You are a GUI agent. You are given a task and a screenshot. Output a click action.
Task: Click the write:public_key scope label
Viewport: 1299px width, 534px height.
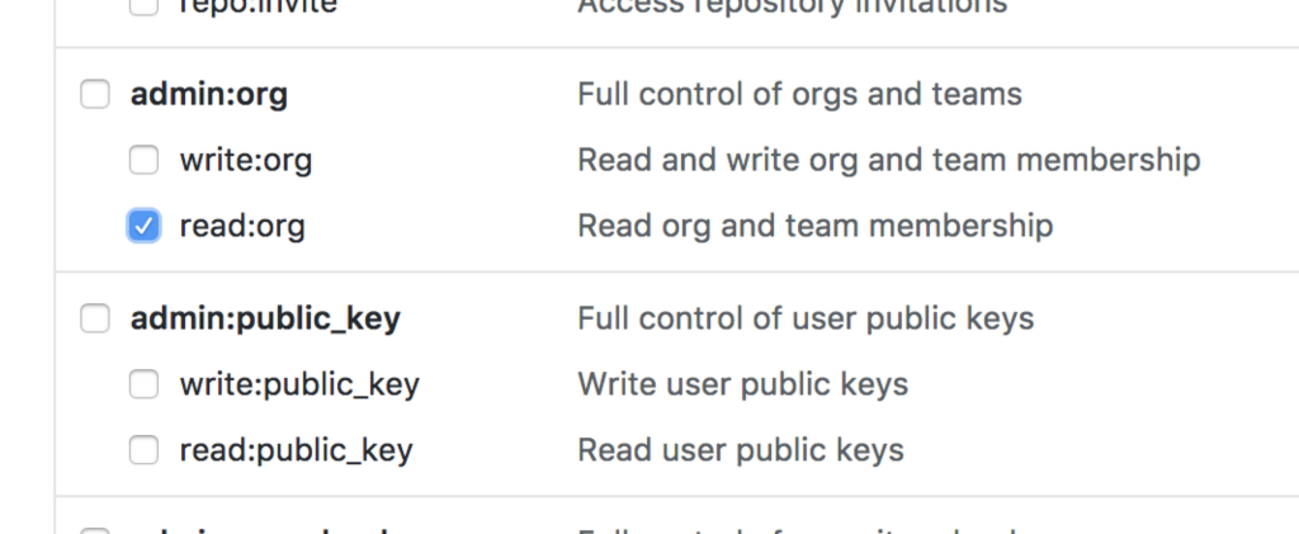pos(299,384)
